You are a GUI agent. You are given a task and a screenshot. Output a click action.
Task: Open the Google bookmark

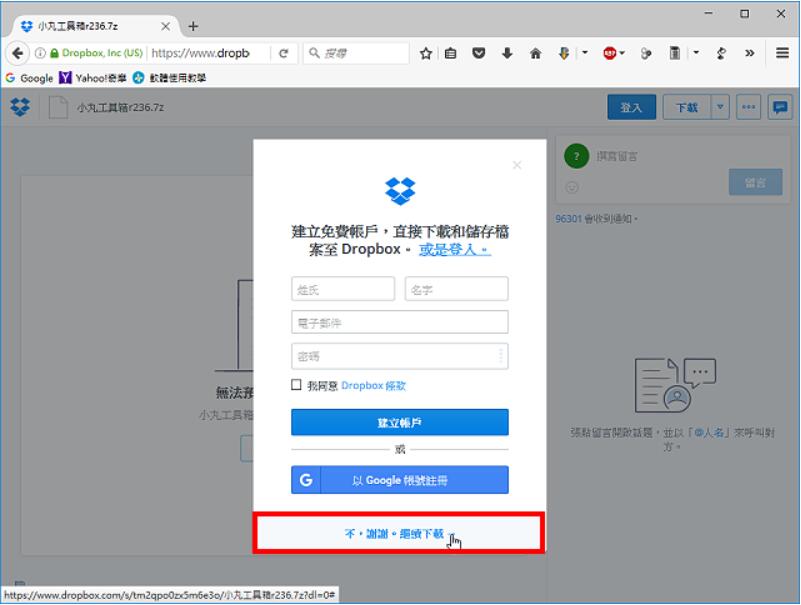pos(30,78)
